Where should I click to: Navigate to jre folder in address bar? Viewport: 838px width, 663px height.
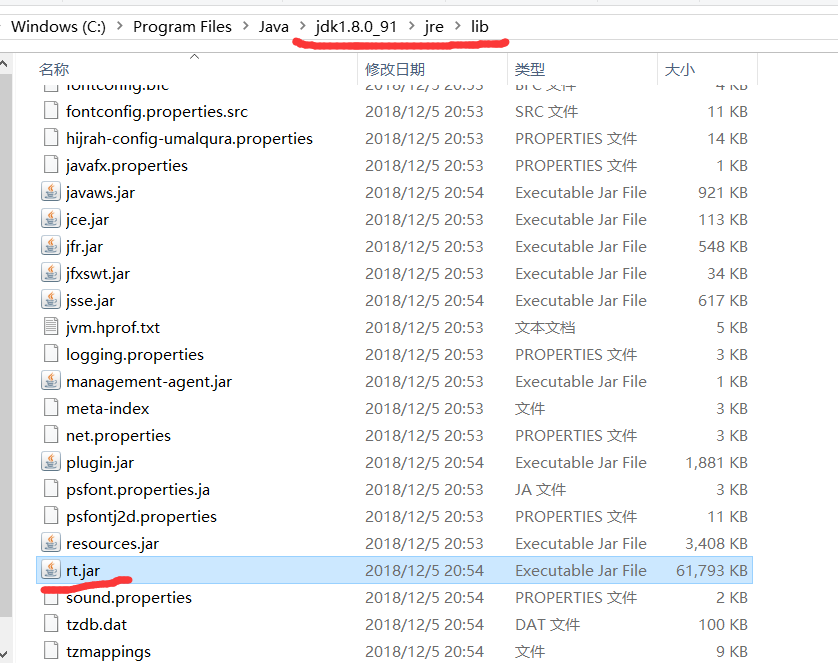(x=434, y=26)
